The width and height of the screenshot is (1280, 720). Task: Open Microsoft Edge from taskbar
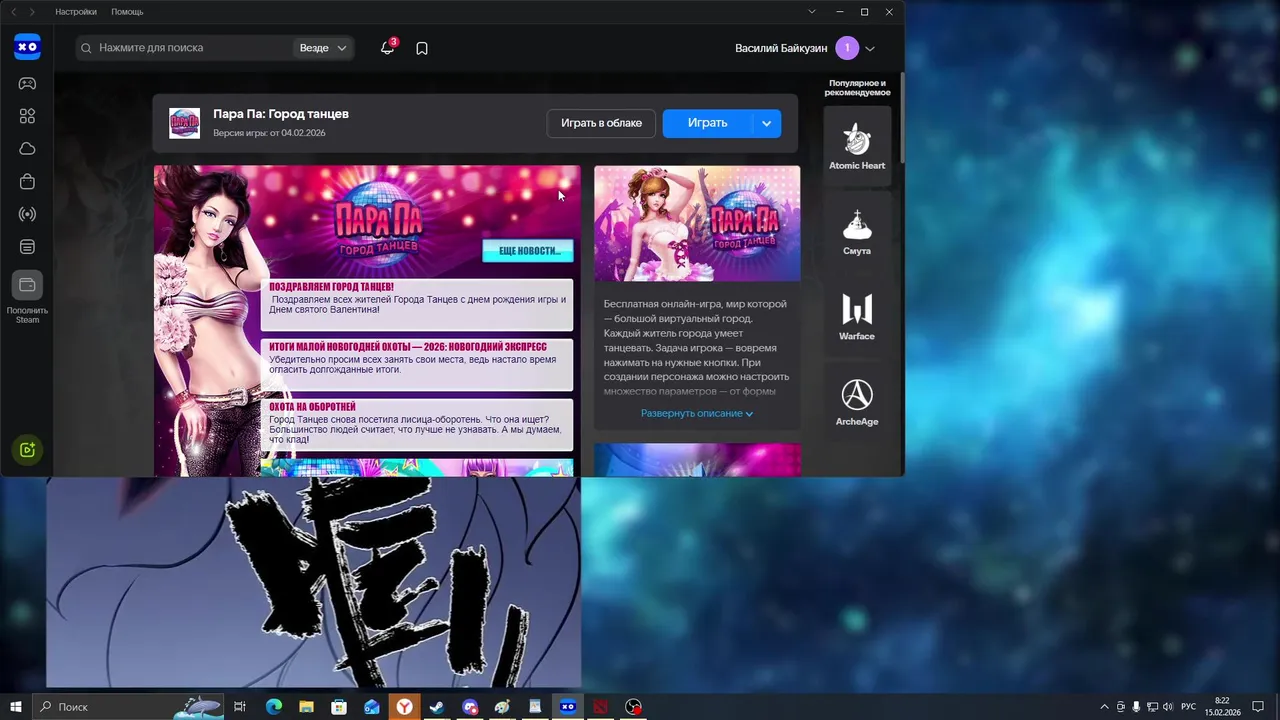tap(274, 706)
